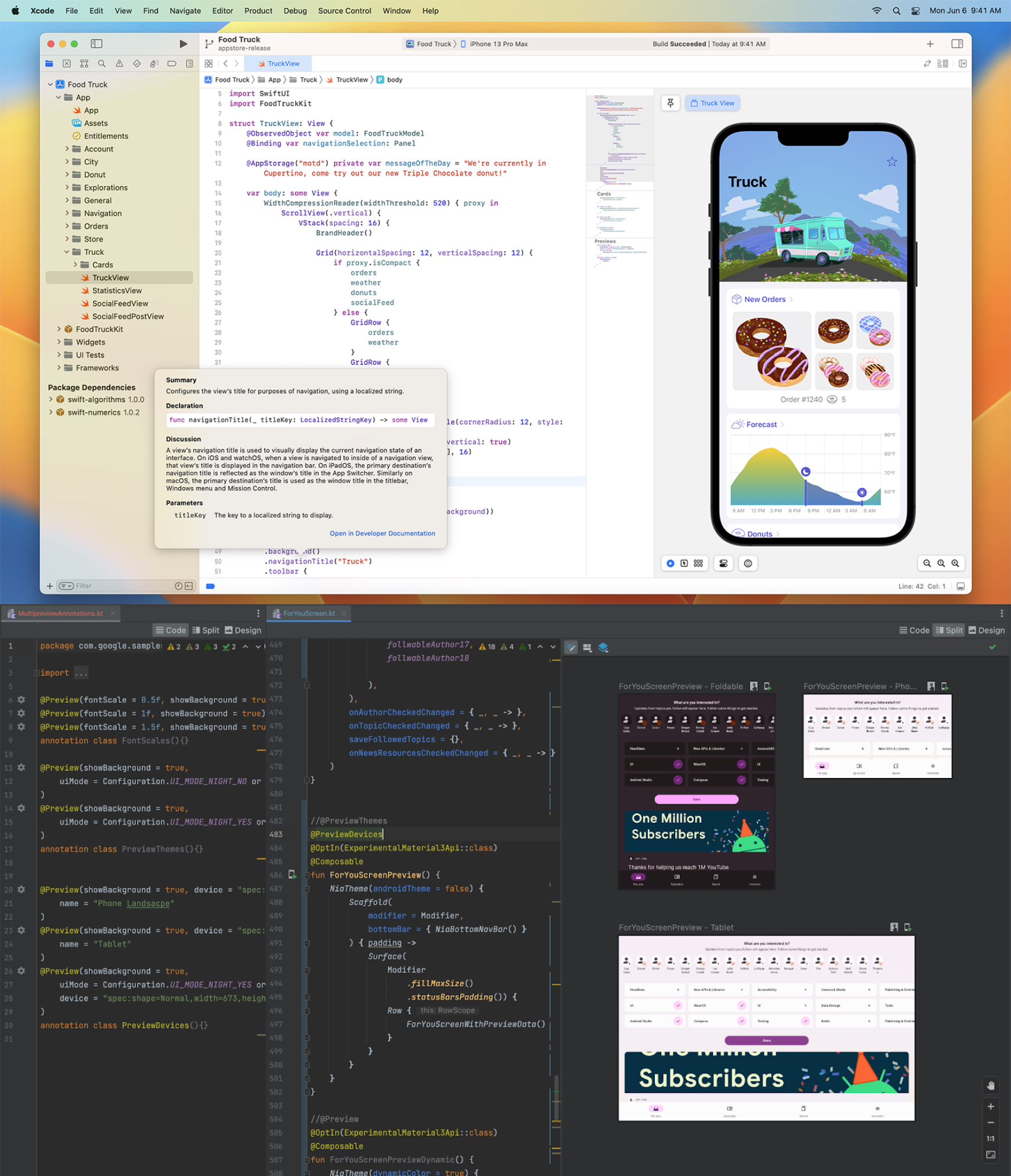Zoom preview canvas to actual size

click(x=941, y=563)
